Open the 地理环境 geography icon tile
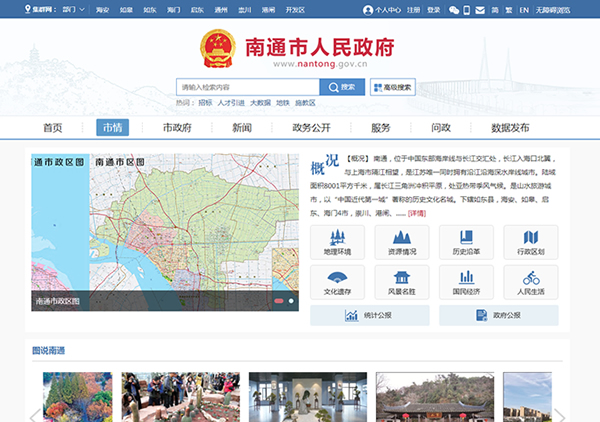The width and height of the screenshot is (600, 422). 337,242
